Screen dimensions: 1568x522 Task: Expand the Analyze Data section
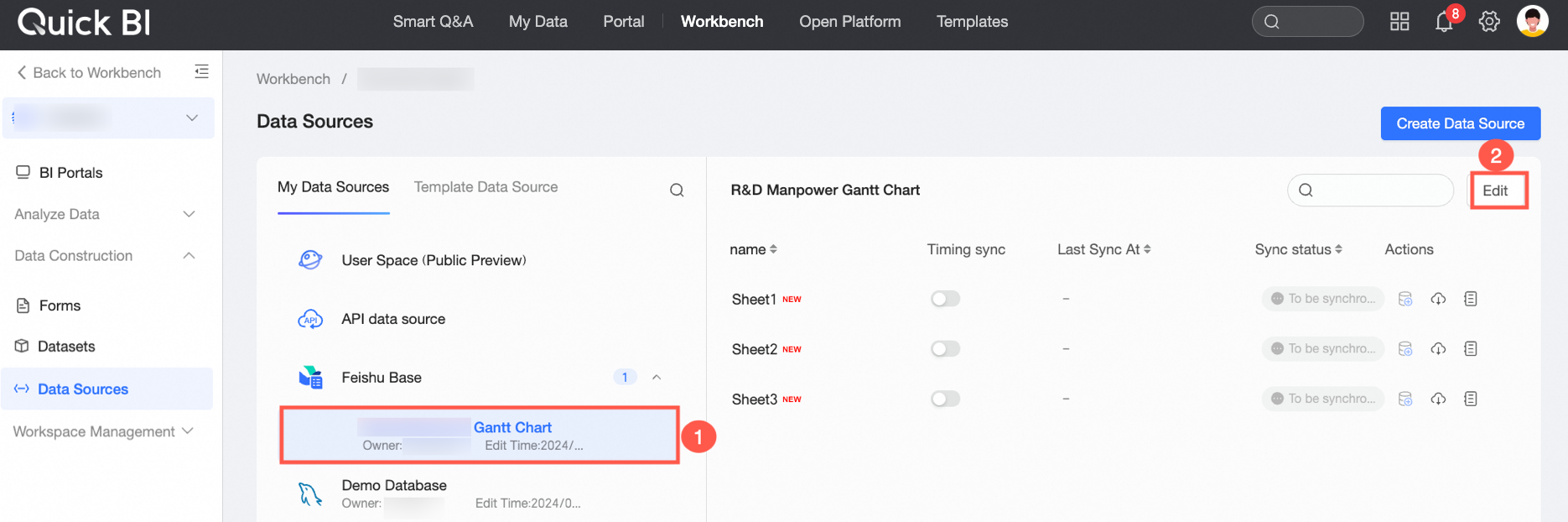pyautogui.click(x=106, y=214)
